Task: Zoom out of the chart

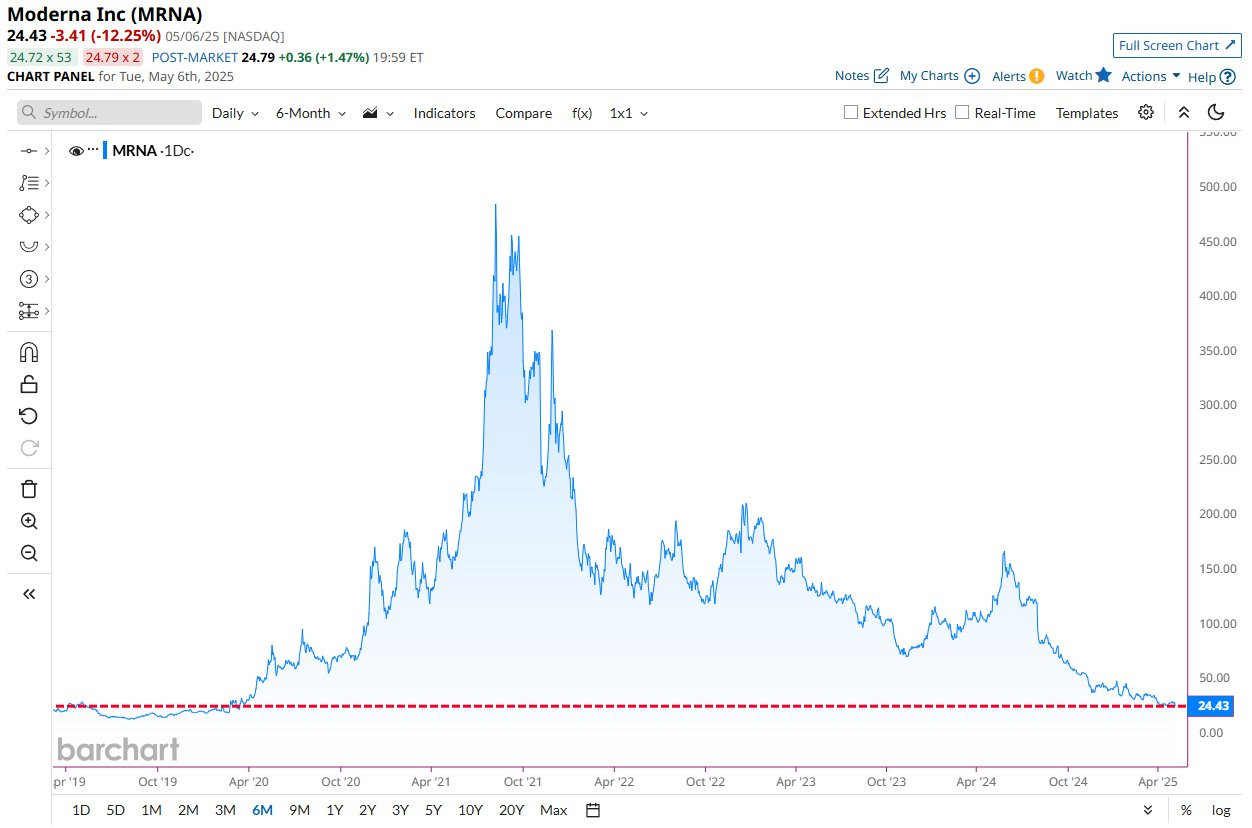Action: point(29,553)
